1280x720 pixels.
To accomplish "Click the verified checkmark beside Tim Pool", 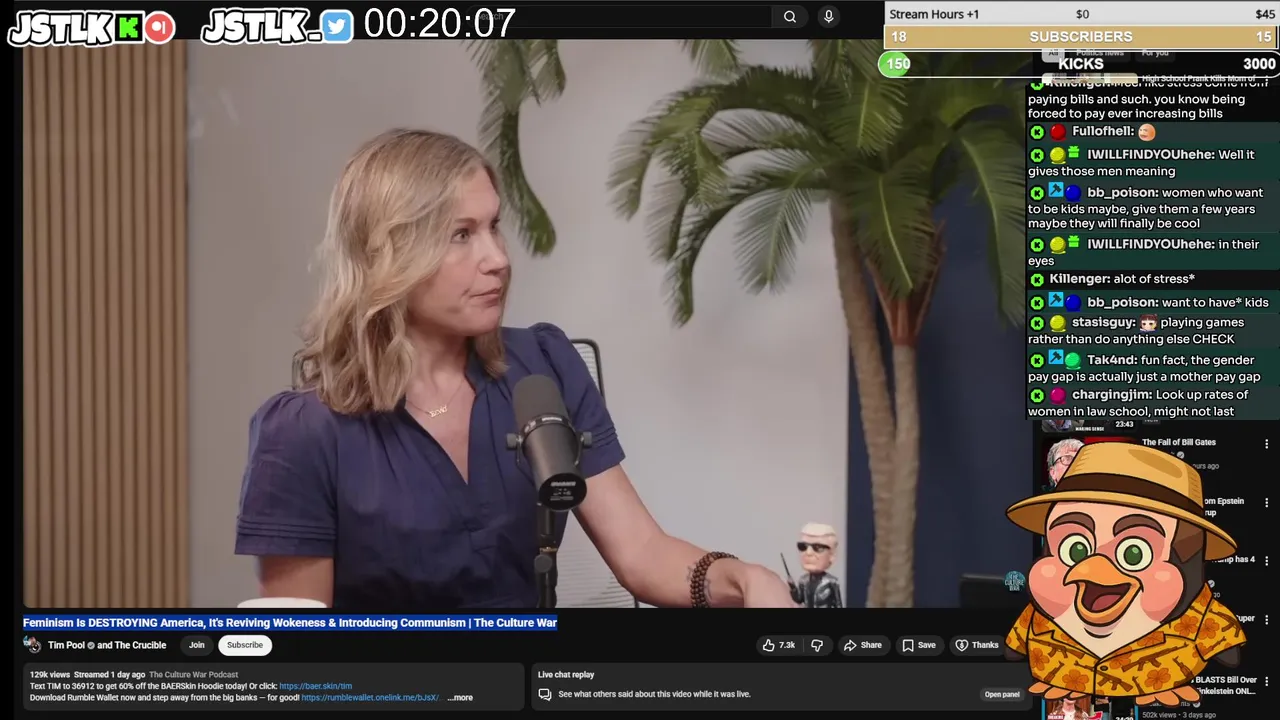I will click(x=91, y=646).
